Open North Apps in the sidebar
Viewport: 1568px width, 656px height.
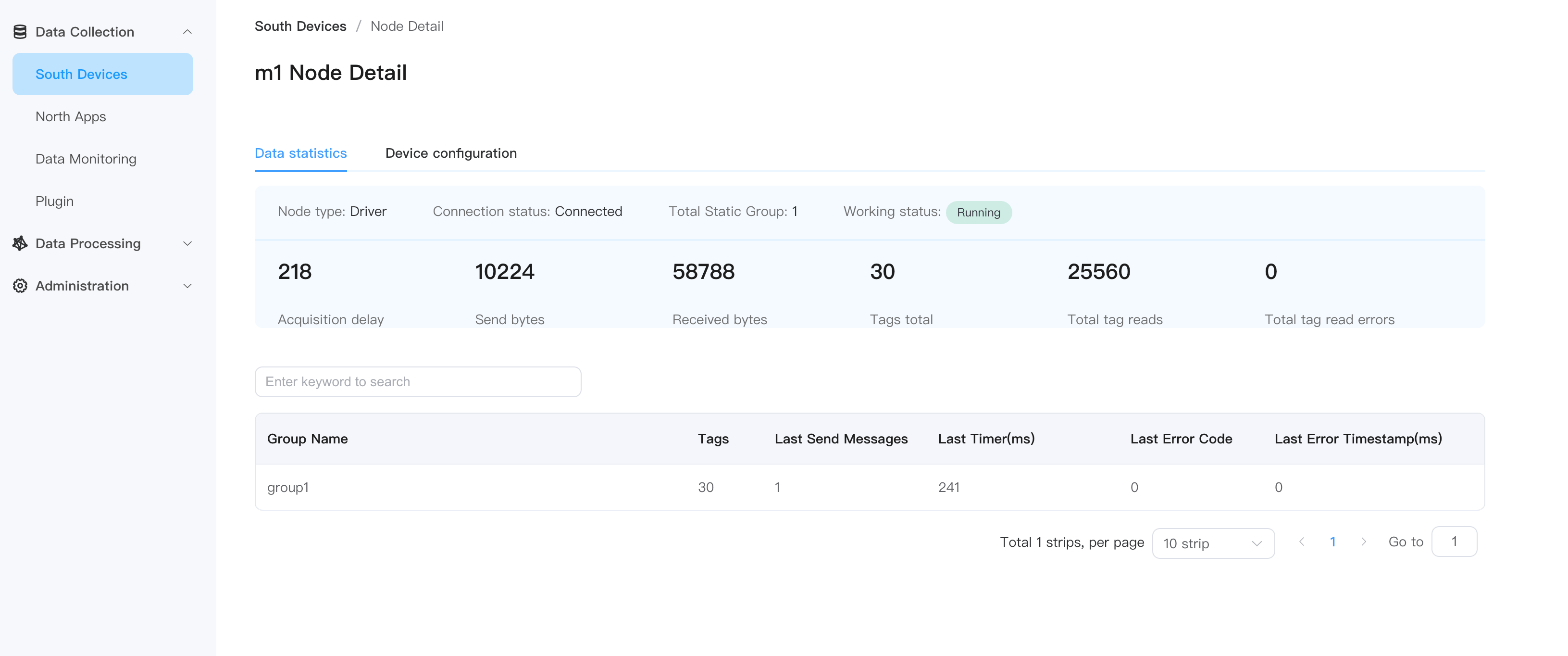coord(71,116)
